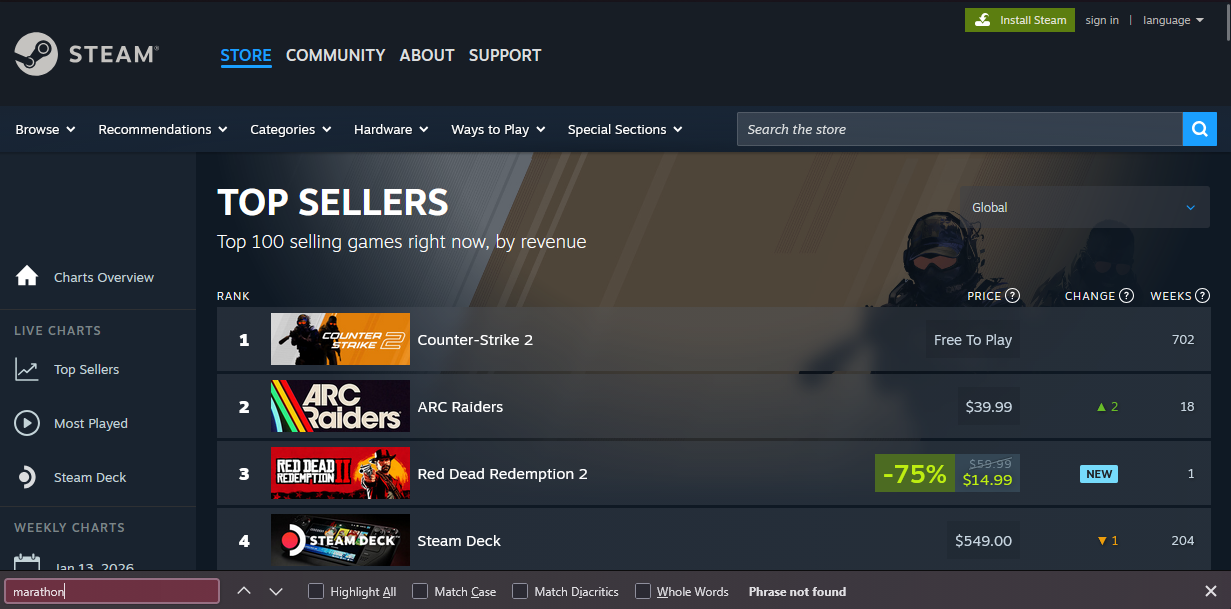Expand the Categories menu
Viewport: 1231px width, 609px height.
tap(289, 129)
